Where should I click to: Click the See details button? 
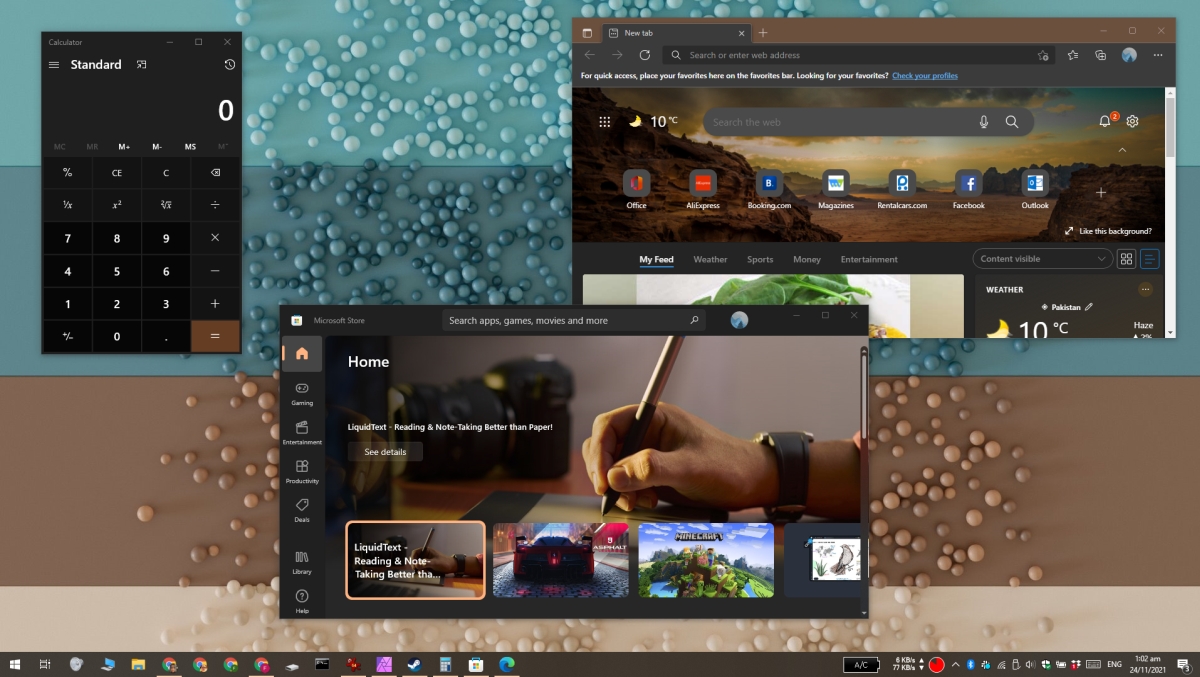click(385, 452)
